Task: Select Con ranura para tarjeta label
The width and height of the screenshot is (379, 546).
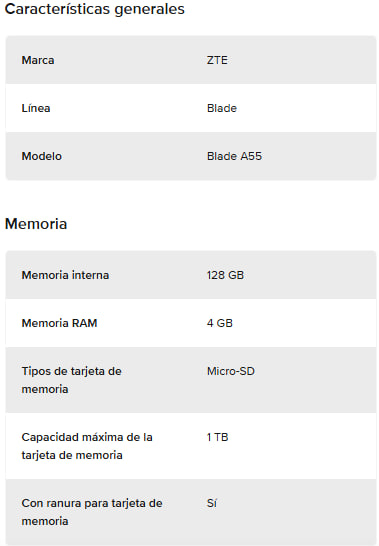Action: [92, 512]
